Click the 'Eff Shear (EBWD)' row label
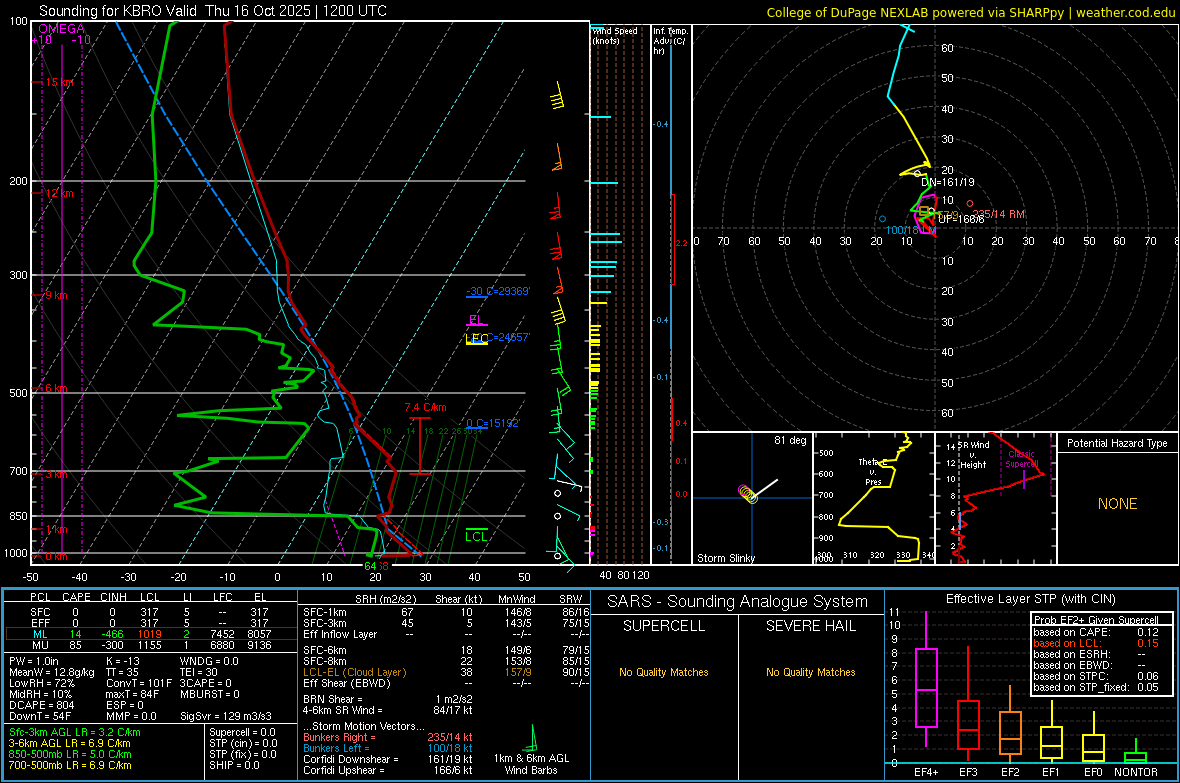This screenshot has height=783, width=1180. 347,684
